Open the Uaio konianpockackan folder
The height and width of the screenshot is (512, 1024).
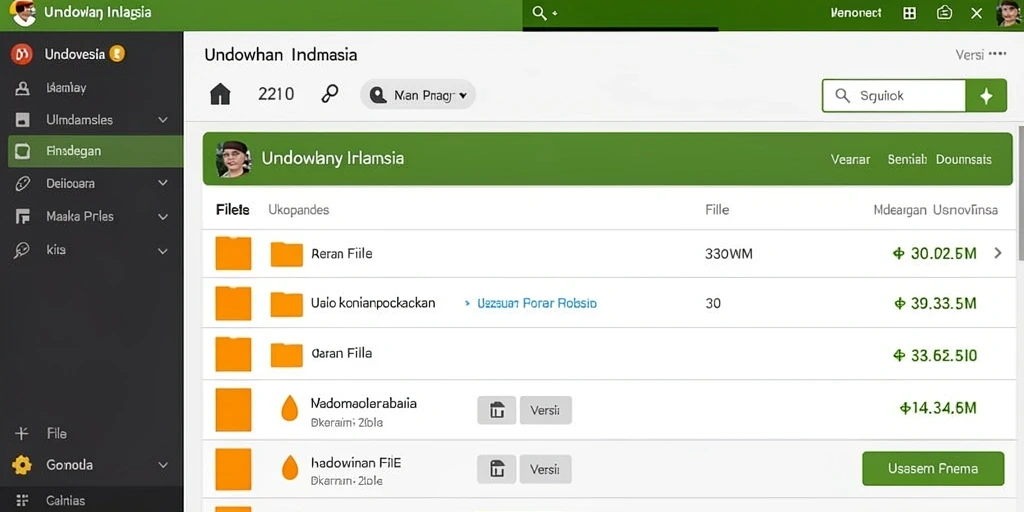click(374, 303)
